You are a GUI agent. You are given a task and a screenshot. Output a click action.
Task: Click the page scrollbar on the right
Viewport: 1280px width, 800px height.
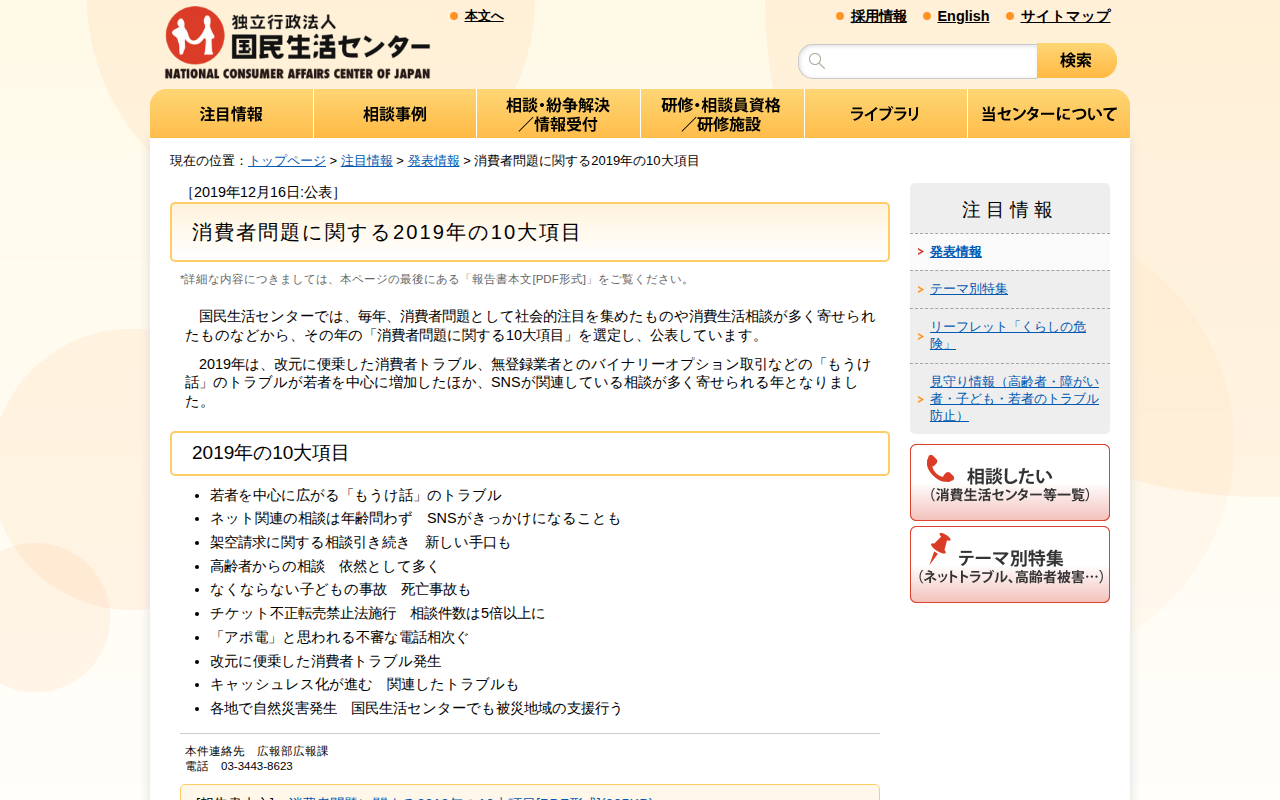(x=1274, y=400)
